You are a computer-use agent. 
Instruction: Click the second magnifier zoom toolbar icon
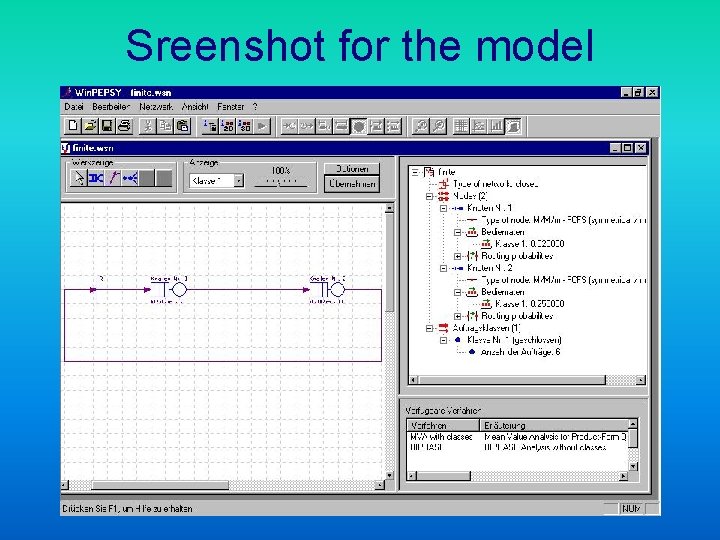(x=439, y=126)
